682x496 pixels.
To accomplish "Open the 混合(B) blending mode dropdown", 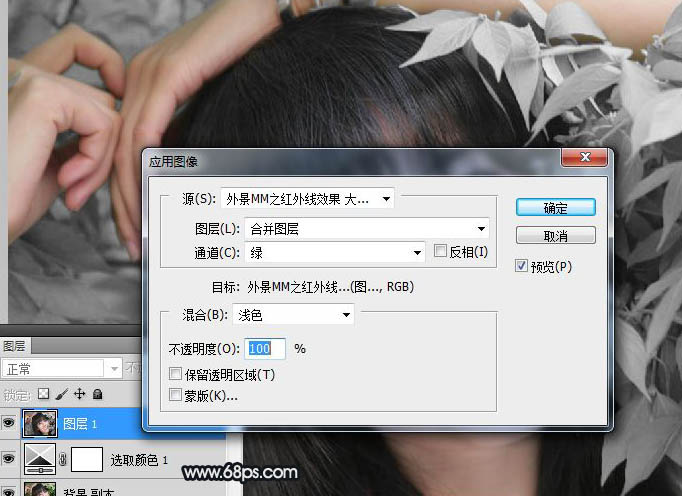I will [x=294, y=315].
